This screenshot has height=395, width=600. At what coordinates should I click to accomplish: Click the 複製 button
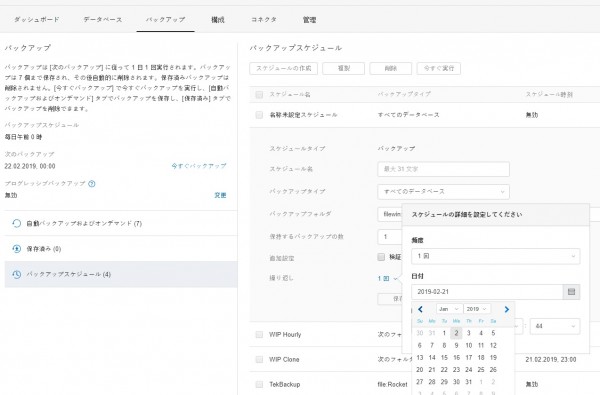pos(344,69)
